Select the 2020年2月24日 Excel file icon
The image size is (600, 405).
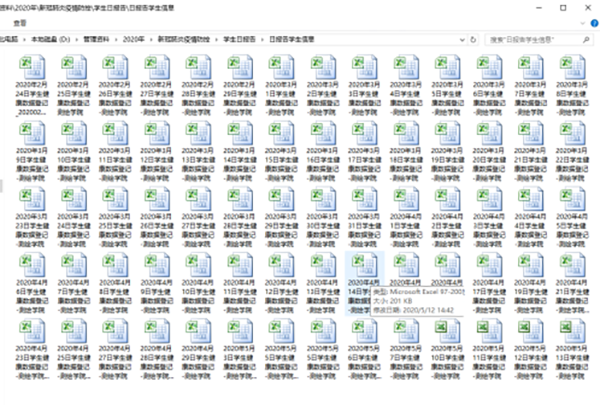(32, 67)
